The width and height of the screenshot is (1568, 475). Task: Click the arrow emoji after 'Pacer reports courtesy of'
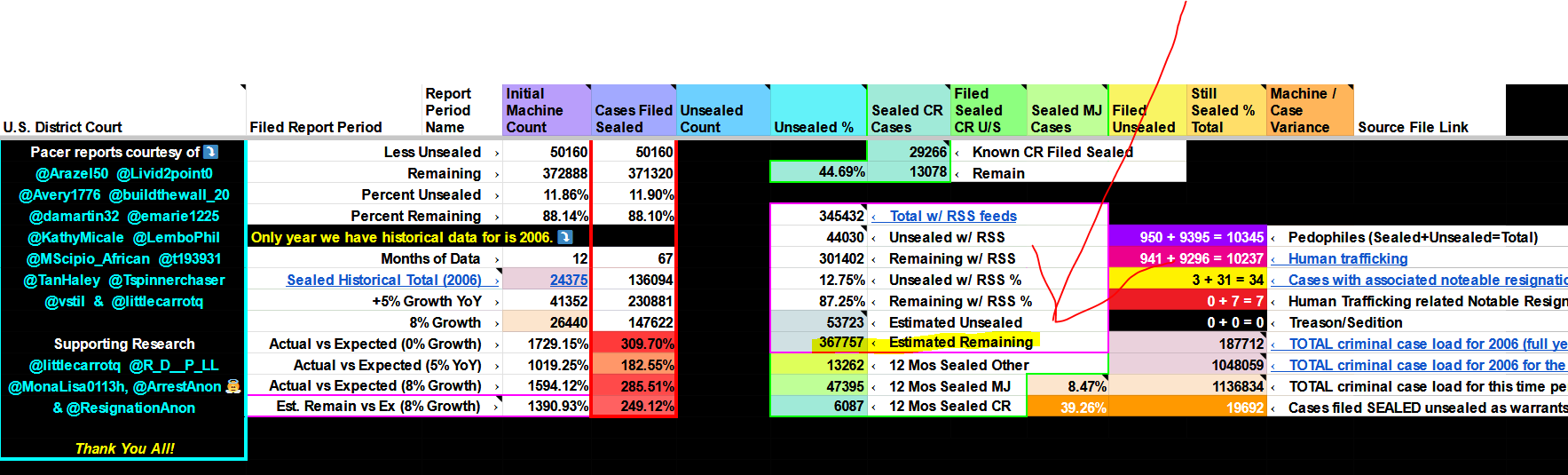(x=210, y=152)
